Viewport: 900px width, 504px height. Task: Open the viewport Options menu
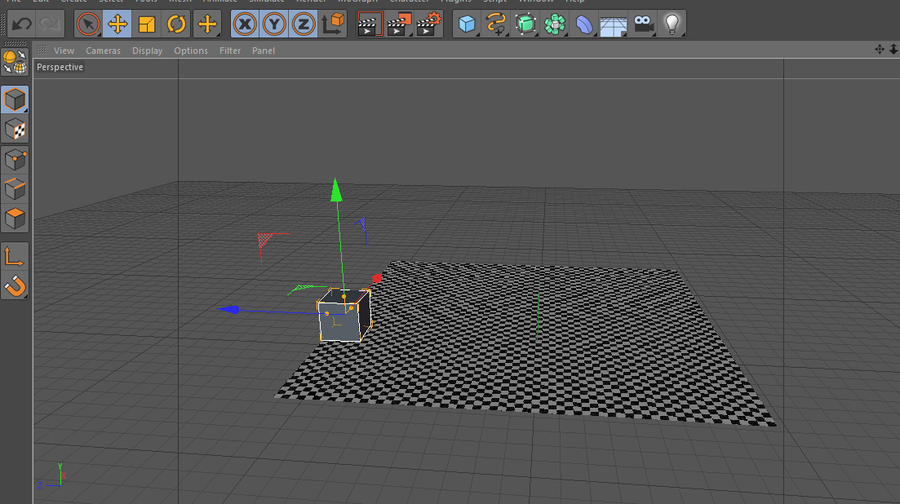191,51
